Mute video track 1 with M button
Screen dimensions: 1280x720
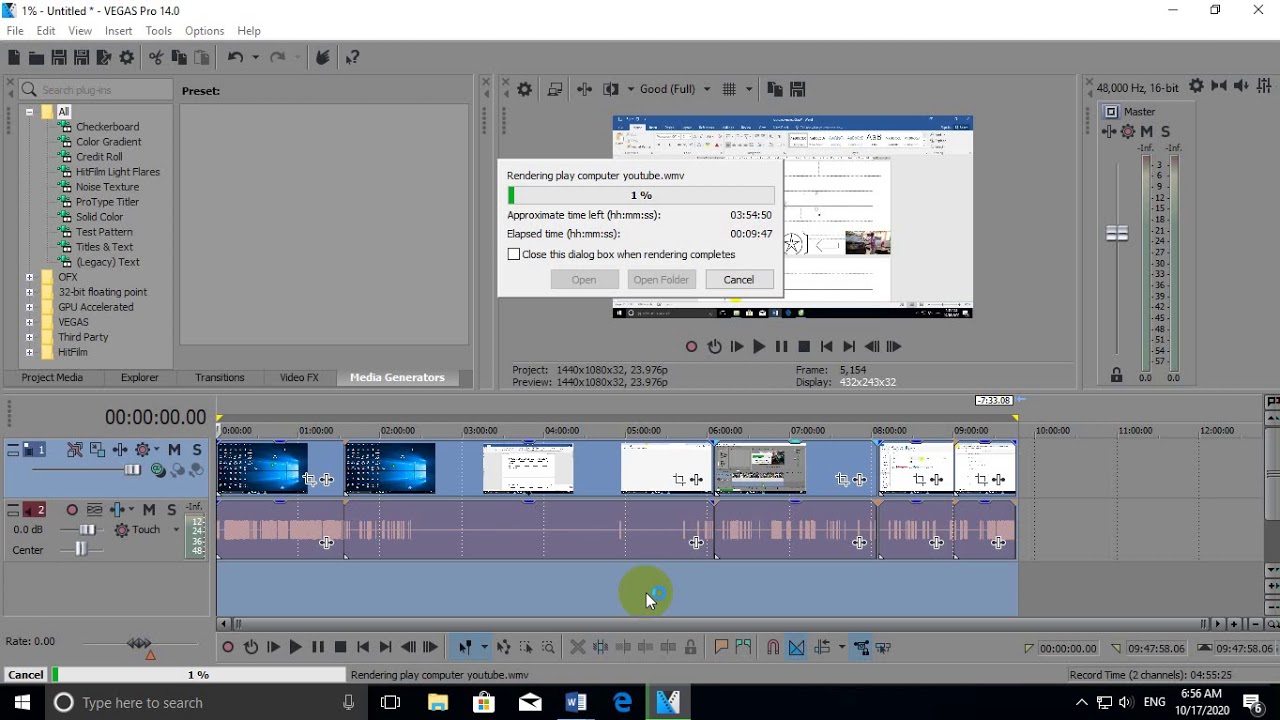(x=174, y=450)
